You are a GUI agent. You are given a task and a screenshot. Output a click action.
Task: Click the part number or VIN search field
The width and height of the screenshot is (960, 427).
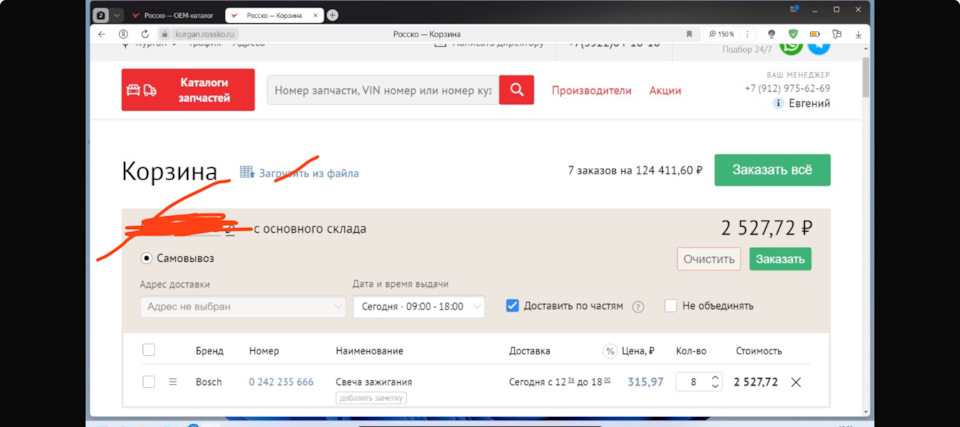(x=383, y=90)
